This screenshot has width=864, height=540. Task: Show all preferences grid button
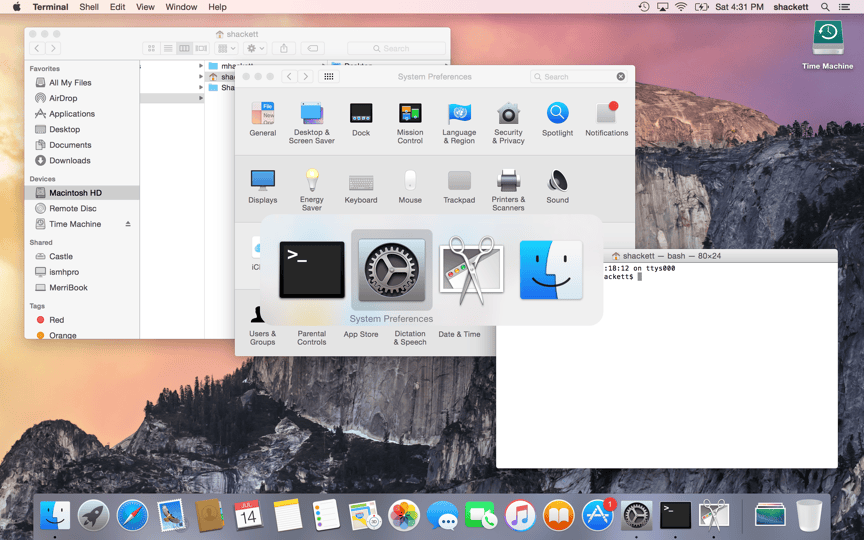[328, 77]
